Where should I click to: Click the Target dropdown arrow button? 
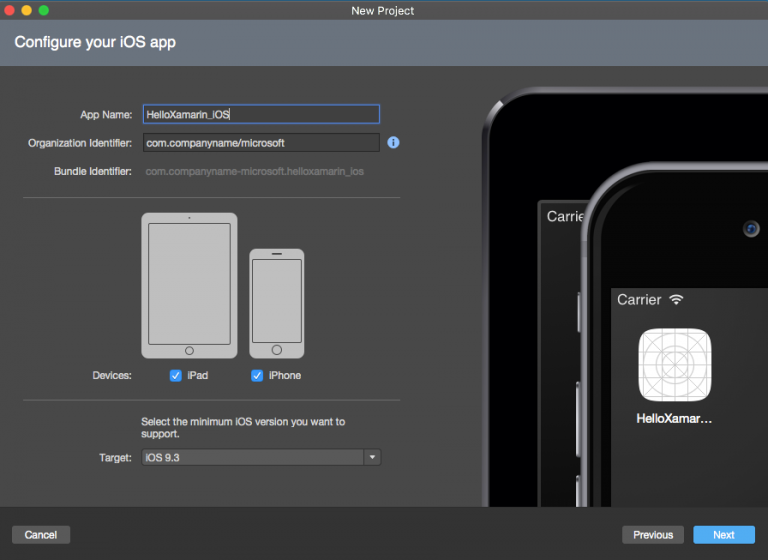coord(372,458)
